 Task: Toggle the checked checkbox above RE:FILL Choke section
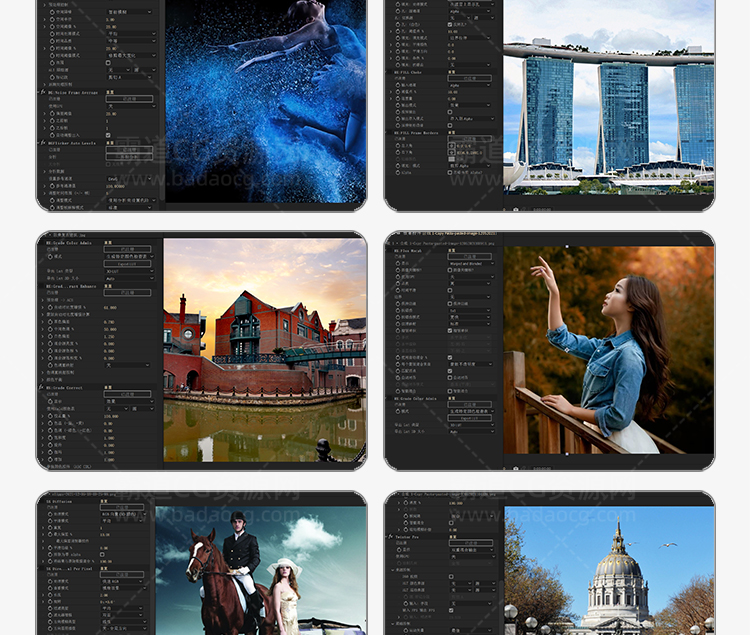click(450, 24)
